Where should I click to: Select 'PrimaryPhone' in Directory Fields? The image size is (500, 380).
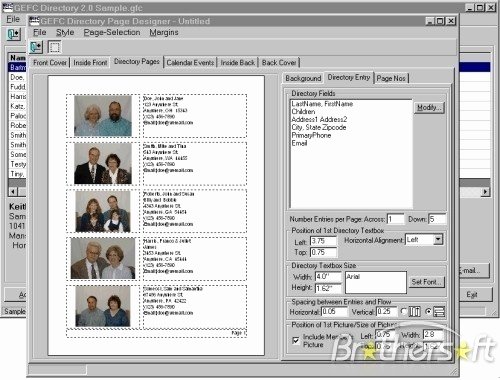coord(311,135)
